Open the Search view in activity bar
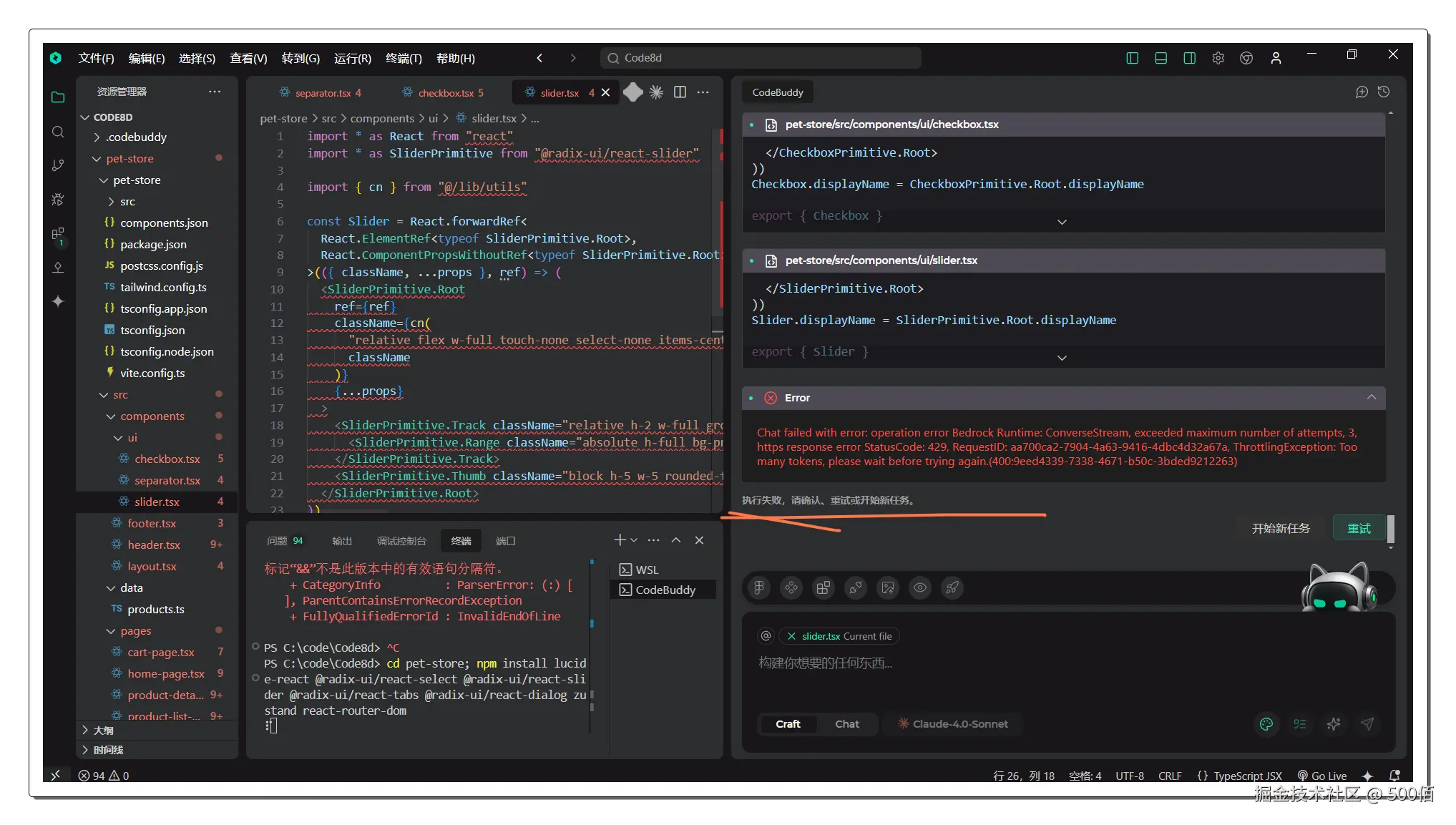Screen dimensions: 1456x825 coord(58,132)
